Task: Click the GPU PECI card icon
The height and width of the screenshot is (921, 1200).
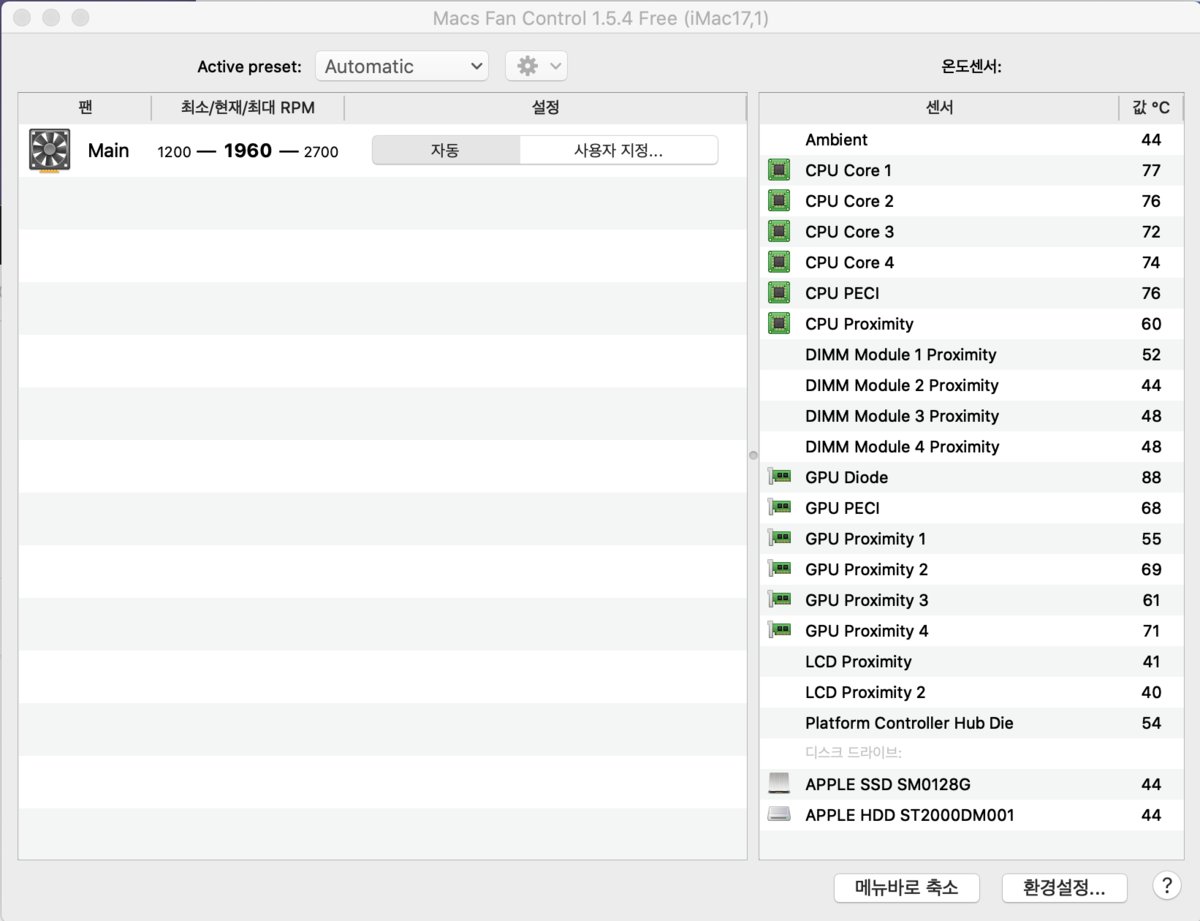Action: coord(779,508)
